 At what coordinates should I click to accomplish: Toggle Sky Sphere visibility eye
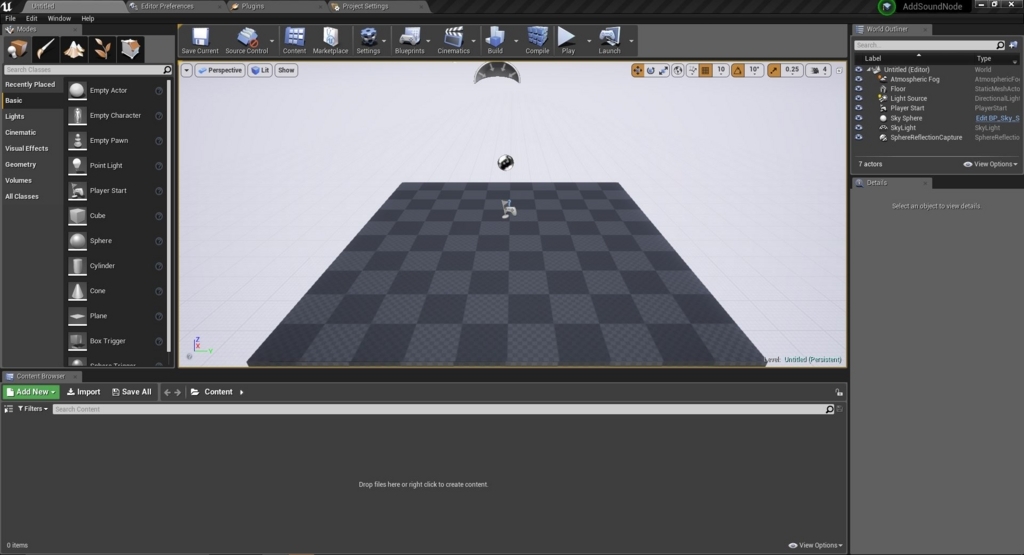click(859, 118)
